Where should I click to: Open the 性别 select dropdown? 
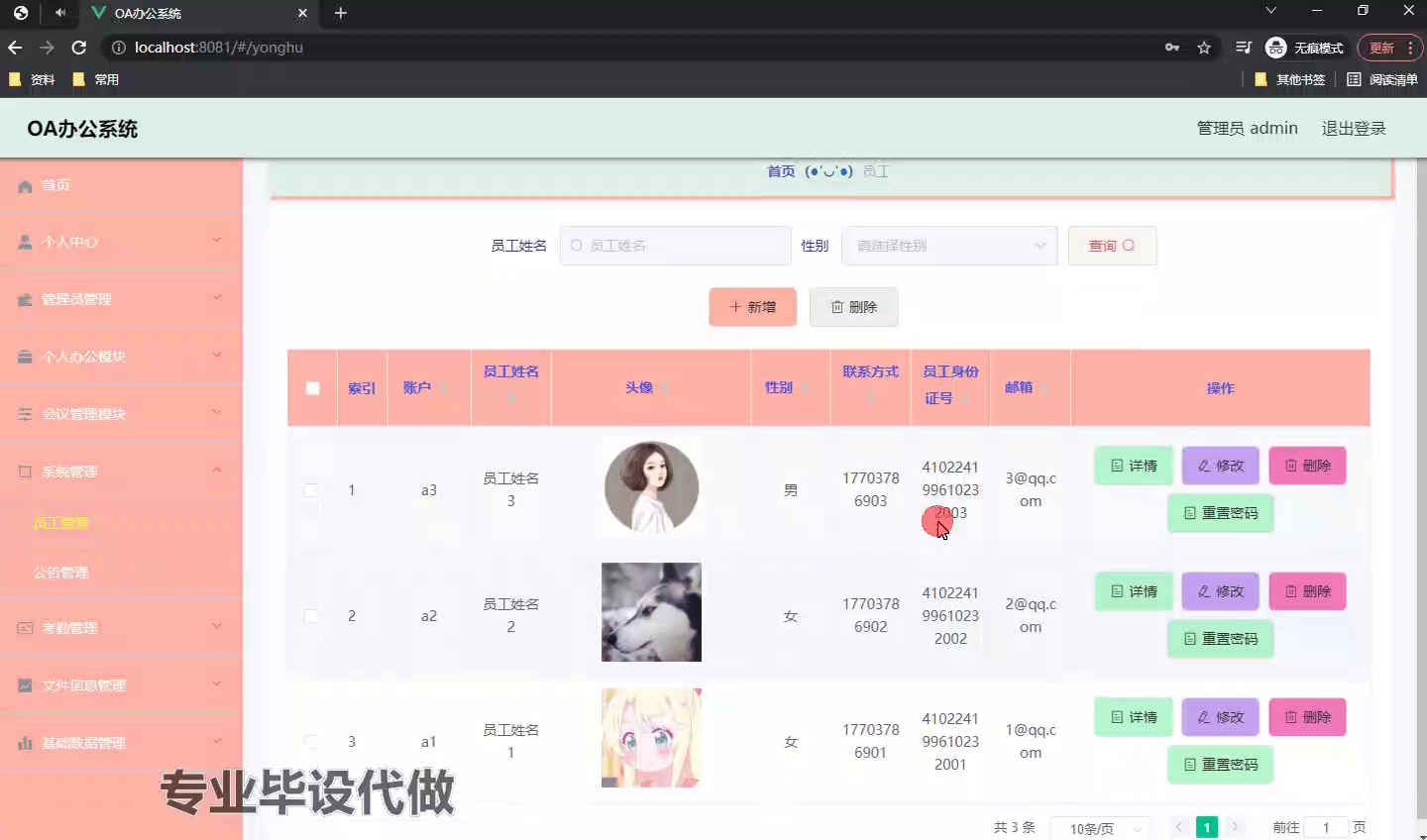coord(949,246)
